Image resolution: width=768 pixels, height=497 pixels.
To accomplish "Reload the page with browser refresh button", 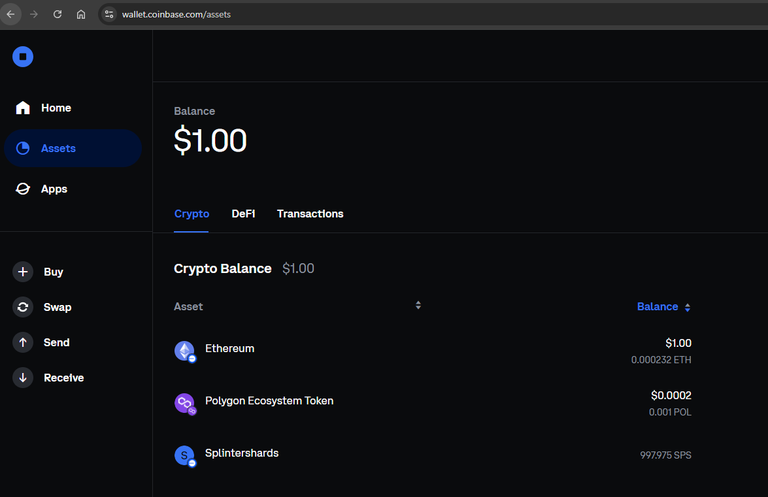I will pos(57,14).
